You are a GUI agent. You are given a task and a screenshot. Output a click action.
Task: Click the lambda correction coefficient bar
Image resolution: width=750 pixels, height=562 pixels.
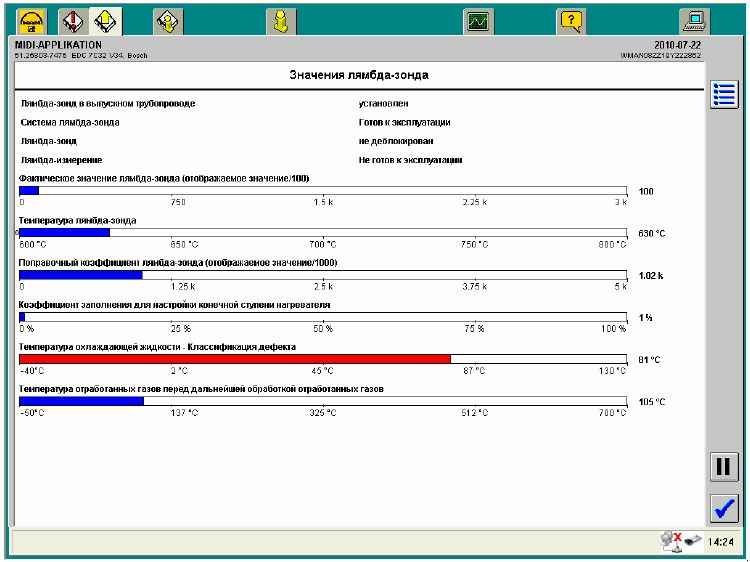81,274
